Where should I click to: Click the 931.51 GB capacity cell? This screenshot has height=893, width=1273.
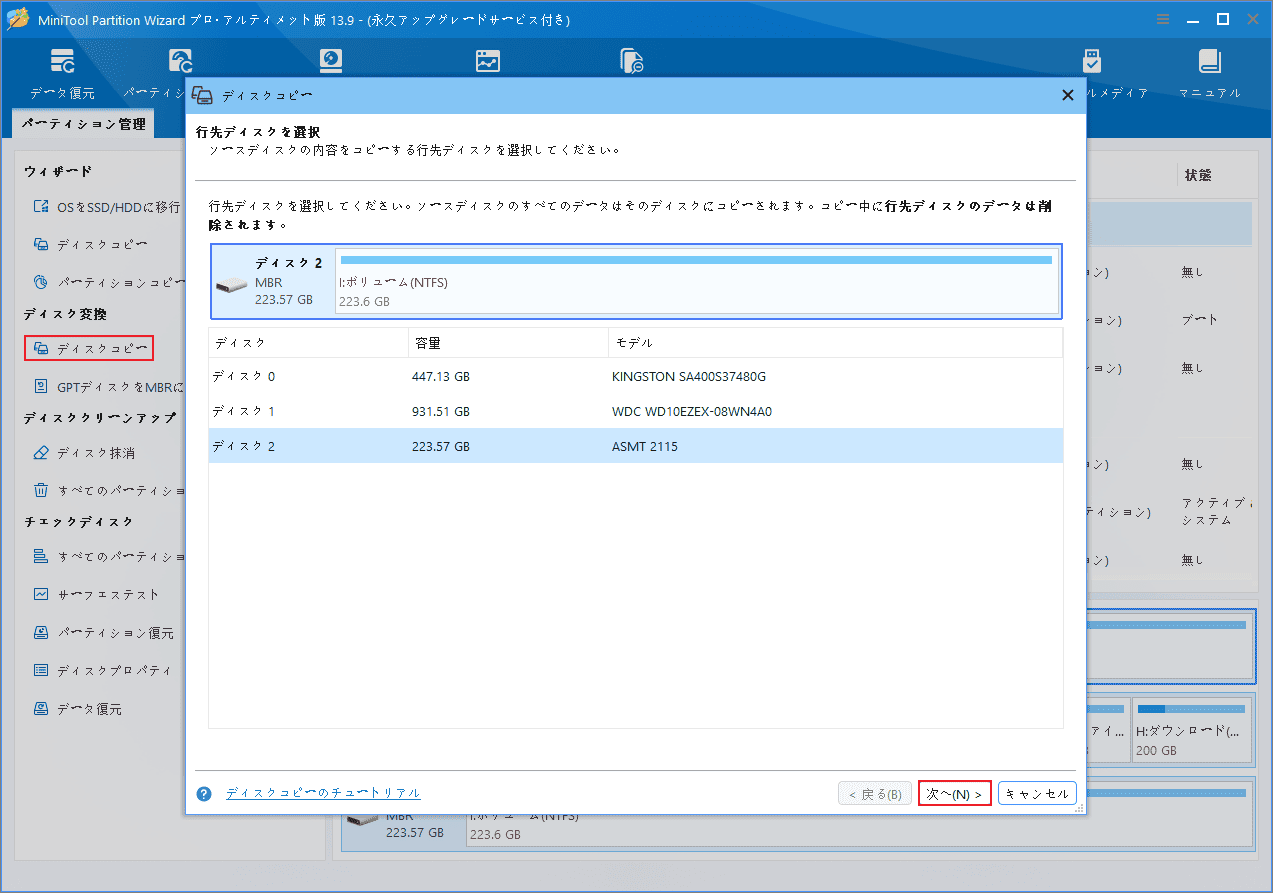(441, 411)
